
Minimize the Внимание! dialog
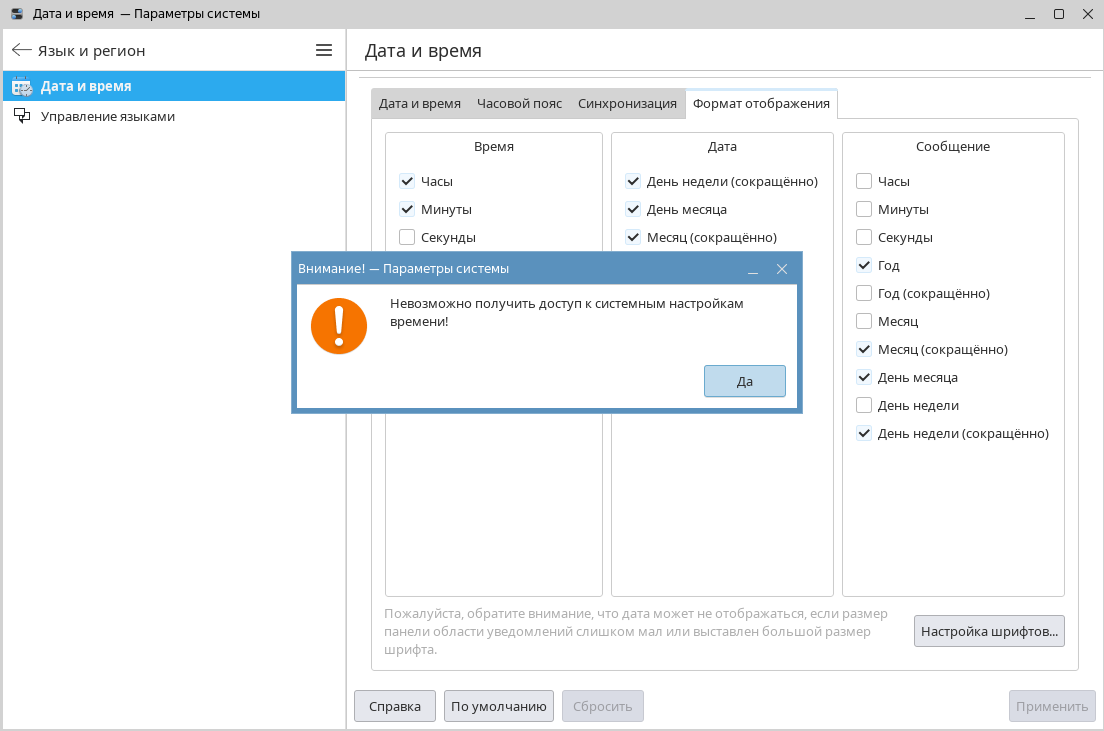point(753,269)
